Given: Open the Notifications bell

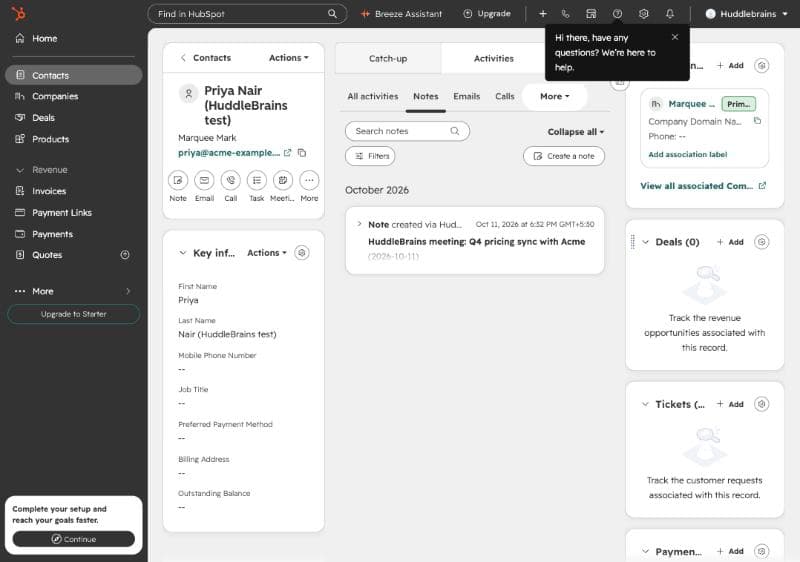Looking at the screenshot, I should (x=670, y=14).
